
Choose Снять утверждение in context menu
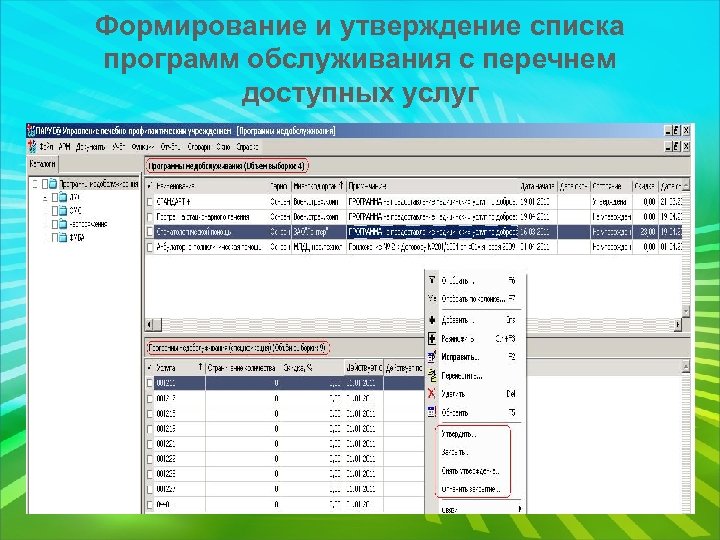point(470,471)
